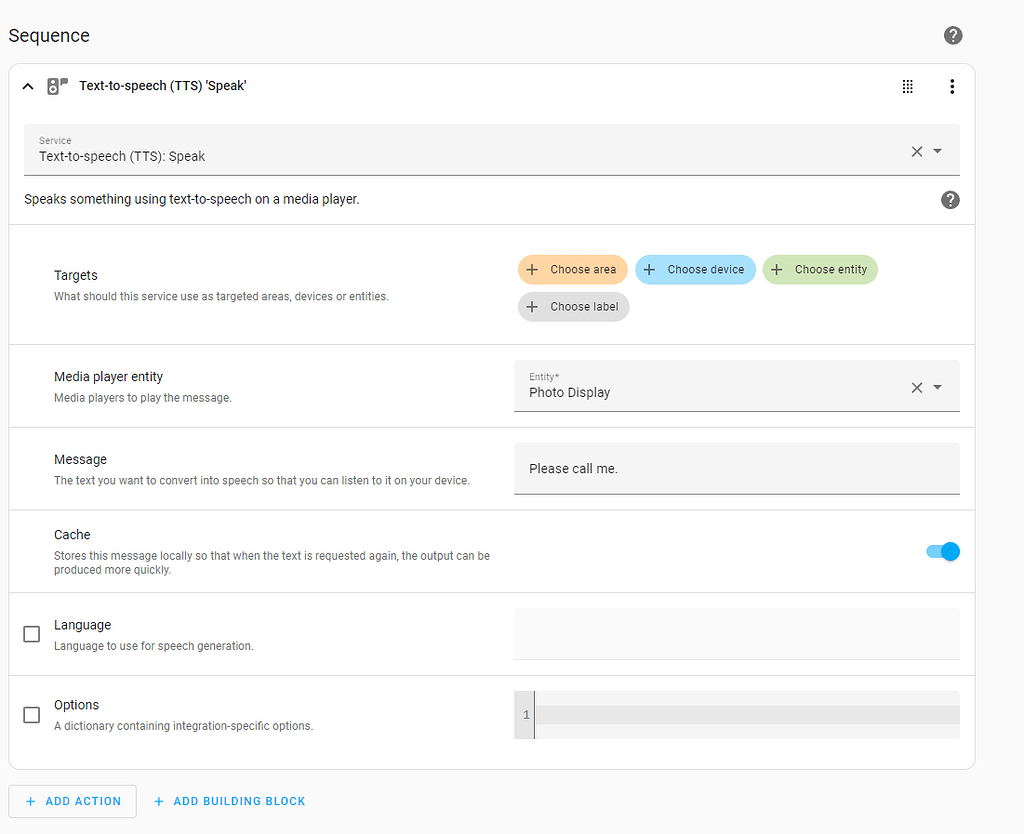The image size is (1024, 834).
Task: Disable the Cache toggle
Action: tap(941, 551)
